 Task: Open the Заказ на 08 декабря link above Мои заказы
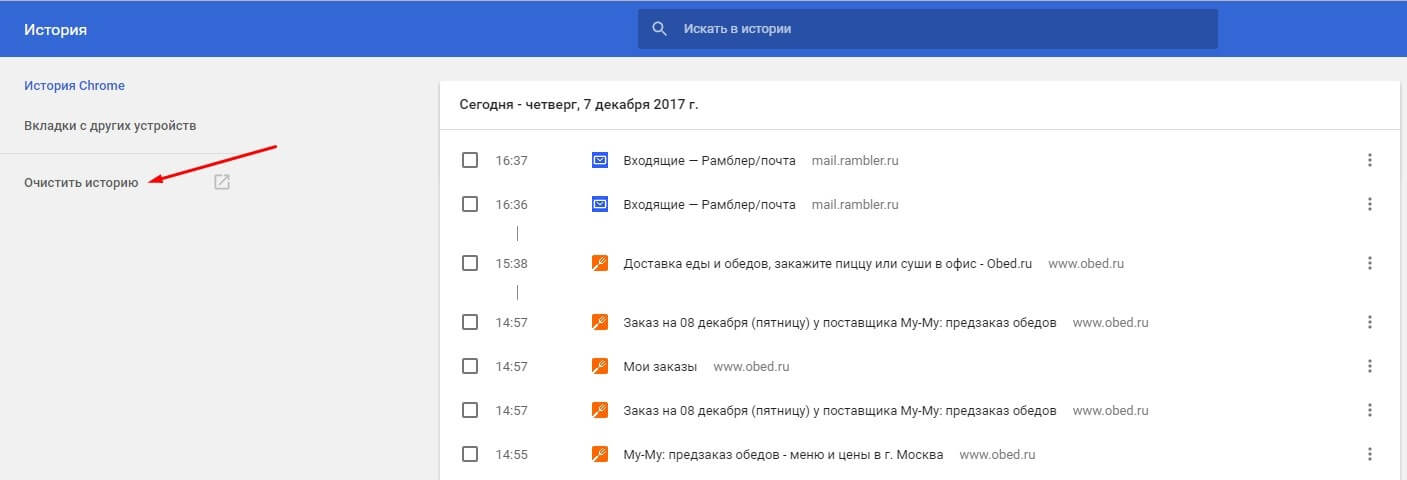(x=839, y=322)
